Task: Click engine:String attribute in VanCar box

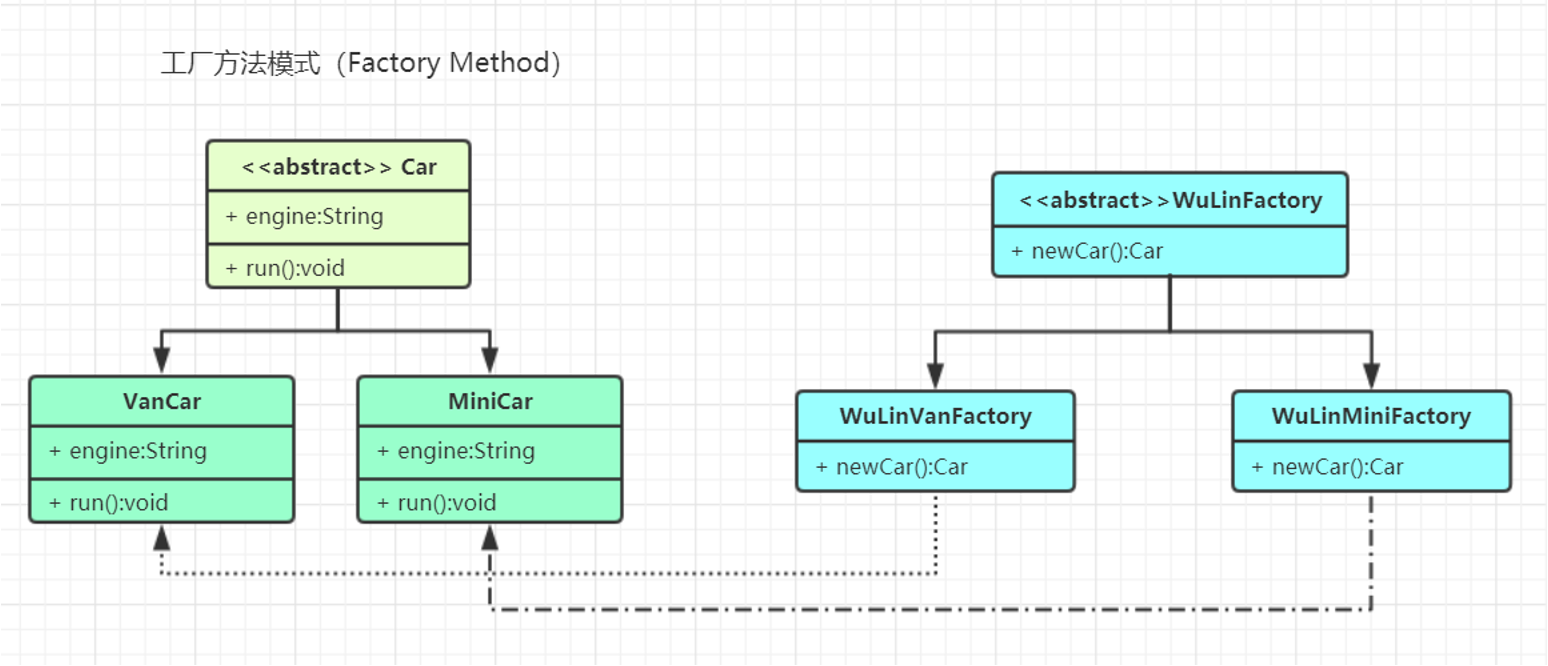Action: (128, 451)
